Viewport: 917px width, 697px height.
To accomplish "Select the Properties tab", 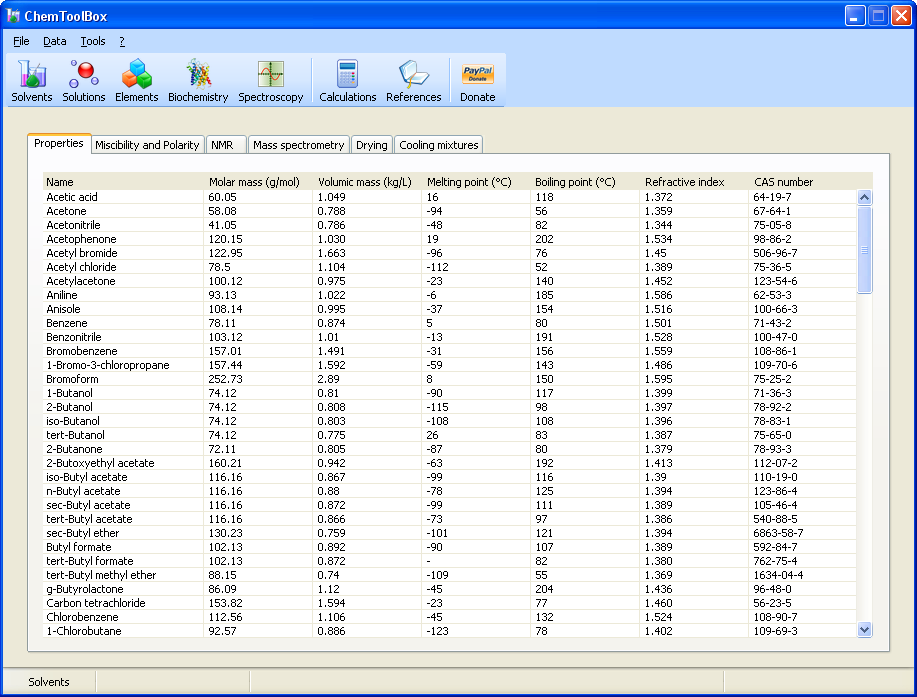I will point(58,143).
